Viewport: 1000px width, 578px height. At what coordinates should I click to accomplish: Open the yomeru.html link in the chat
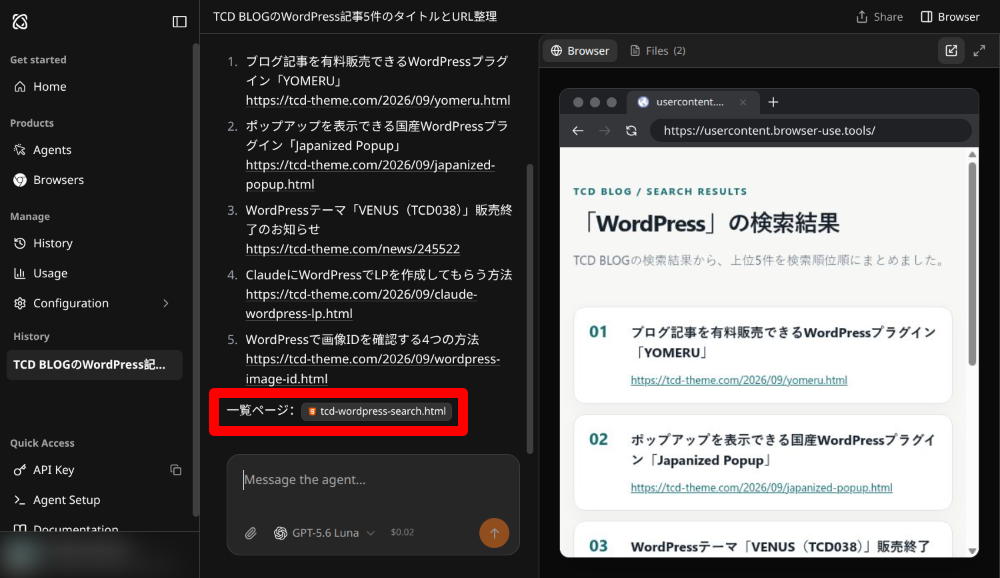pyautogui.click(x=378, y=100)
